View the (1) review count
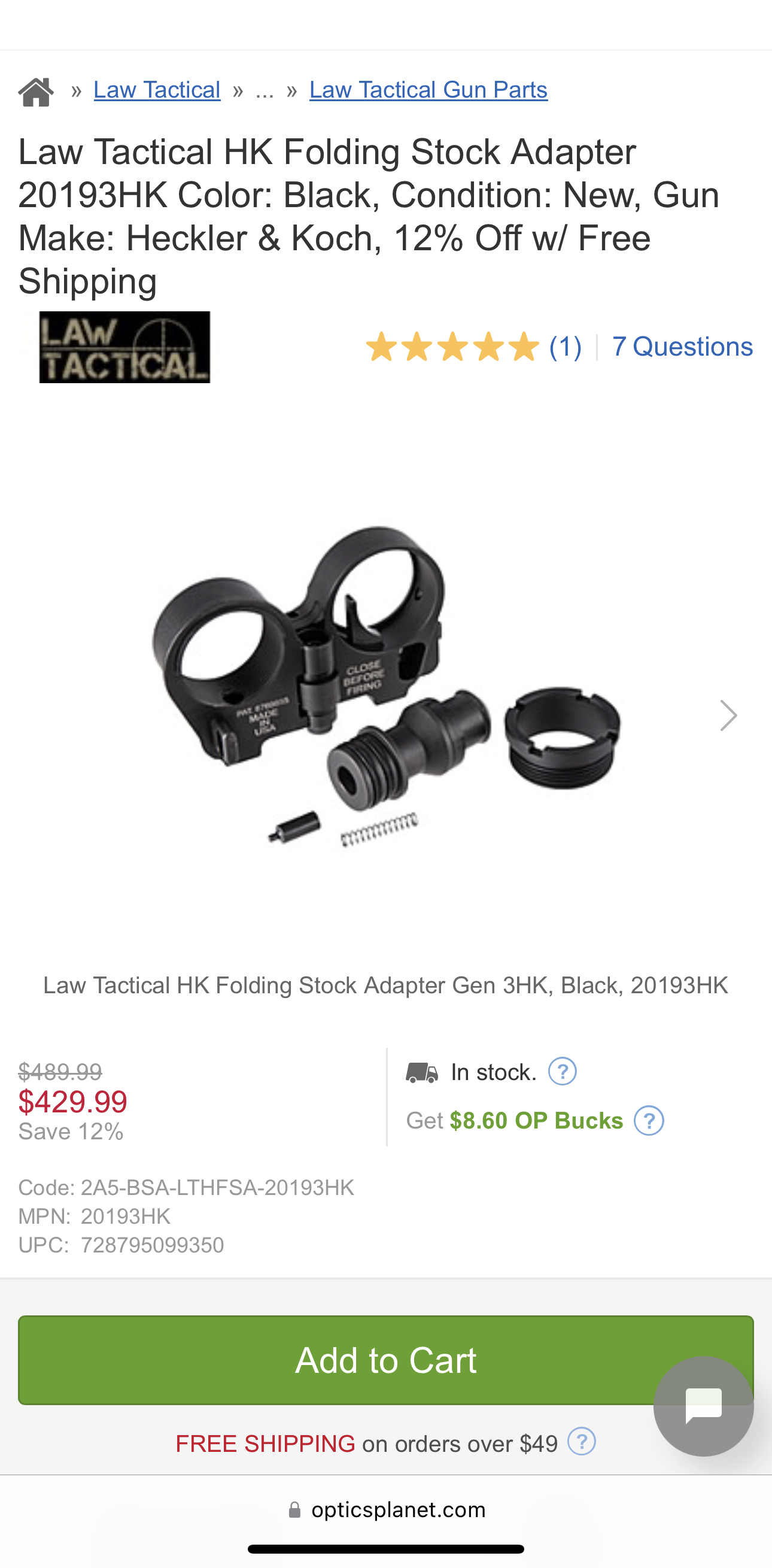This screenshot has width=772, height=1568. [x=565, y=347]
